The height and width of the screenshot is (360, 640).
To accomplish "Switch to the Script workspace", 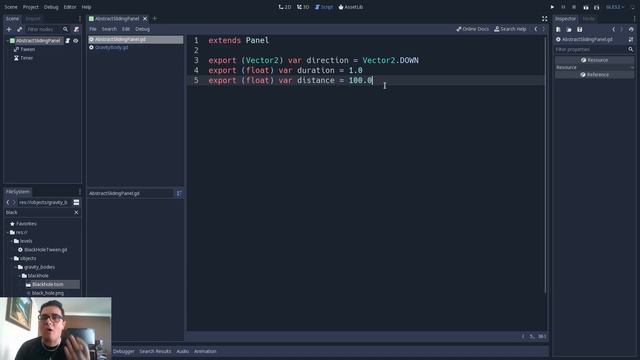I will point(324,7).
